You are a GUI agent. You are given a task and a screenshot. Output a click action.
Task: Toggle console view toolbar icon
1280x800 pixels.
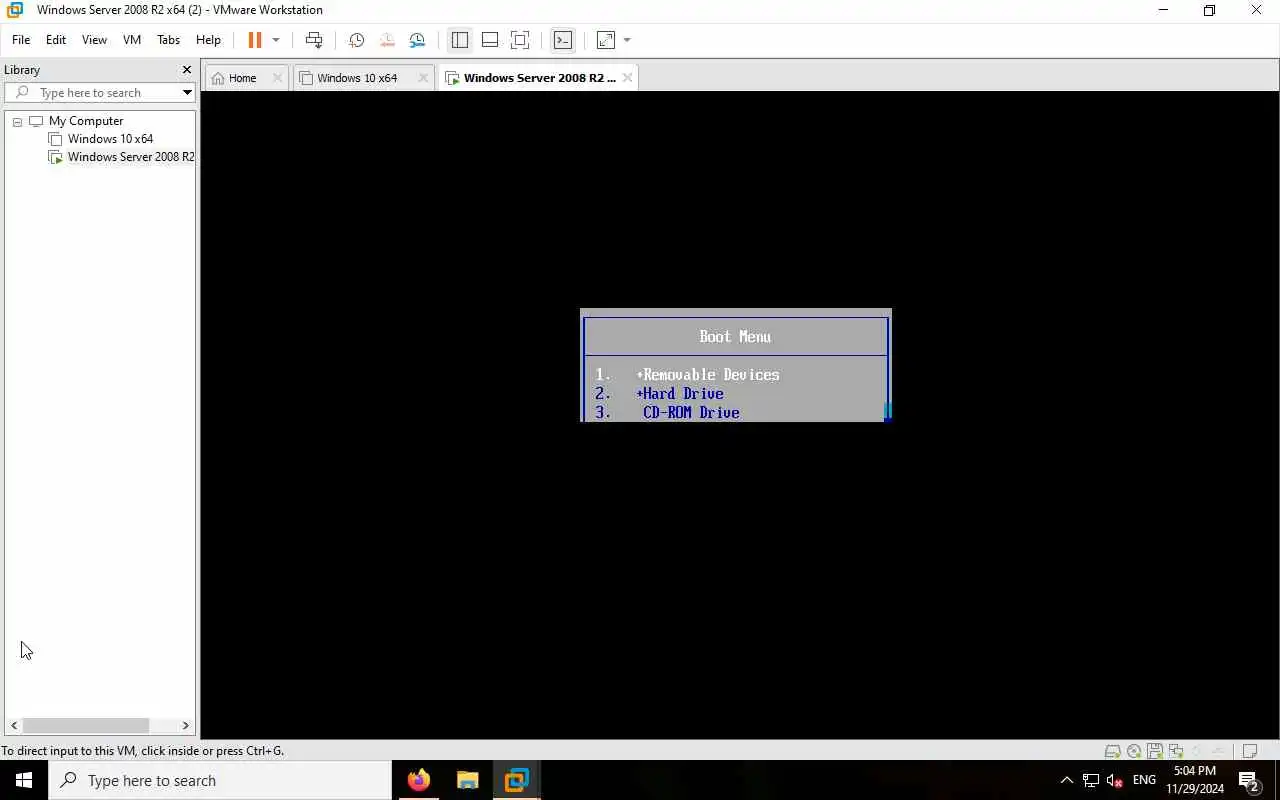[563, 40]
